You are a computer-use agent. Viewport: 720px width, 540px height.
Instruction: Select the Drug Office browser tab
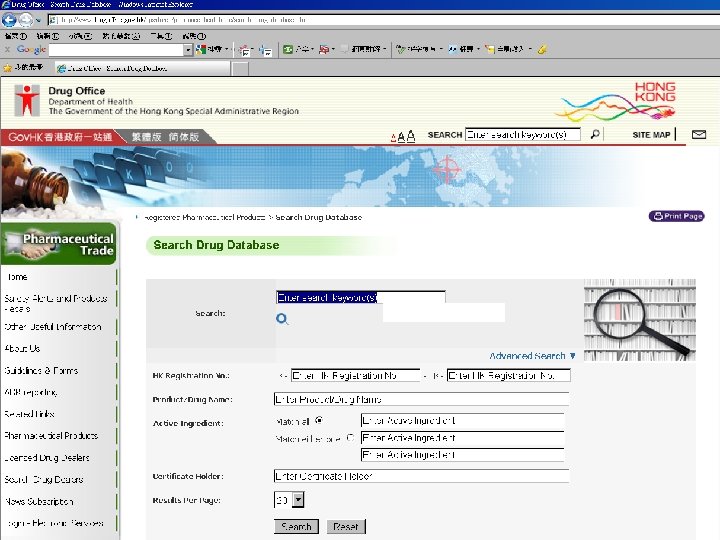[x=142, y=68]
